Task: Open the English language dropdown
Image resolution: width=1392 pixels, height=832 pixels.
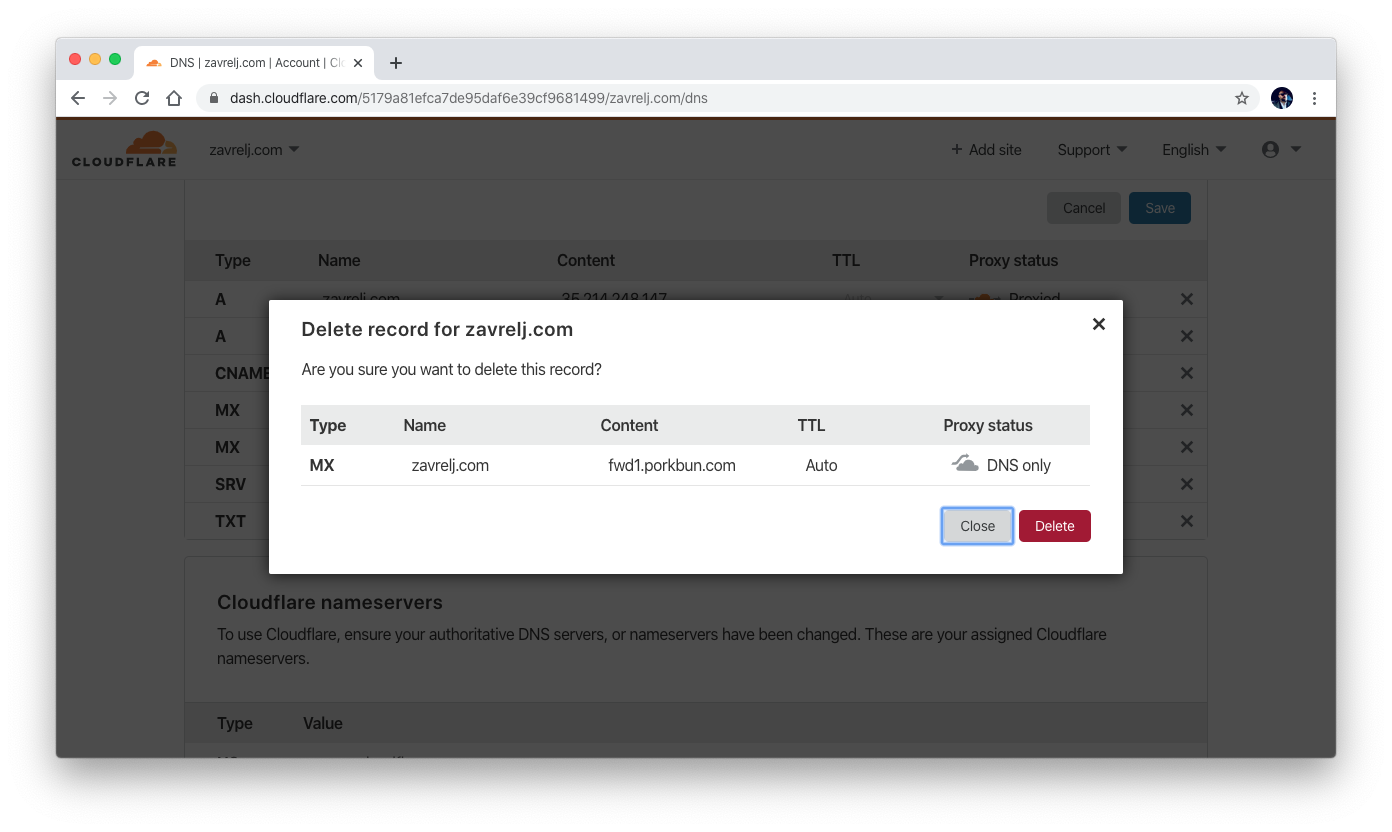Action: tap(1194, 150)
